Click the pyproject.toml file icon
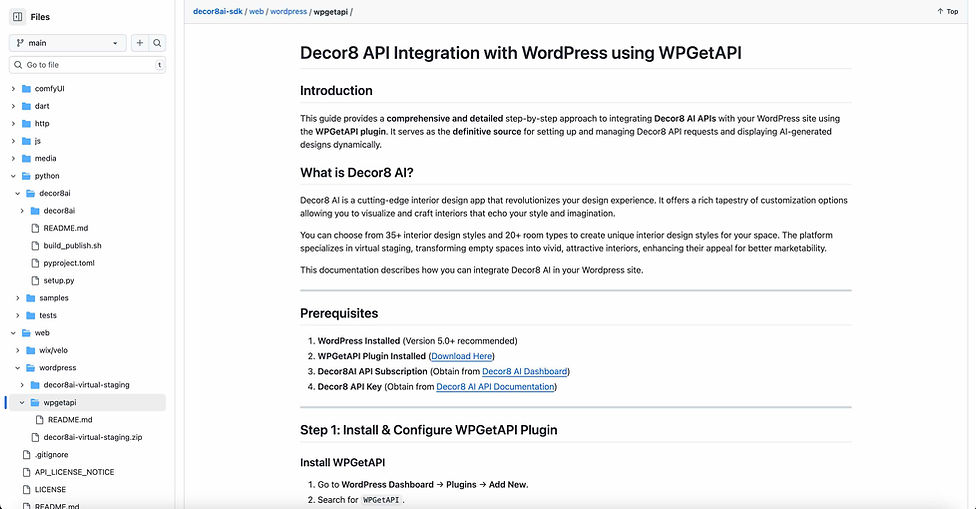The image size is (976, 509). click(35, 263)
